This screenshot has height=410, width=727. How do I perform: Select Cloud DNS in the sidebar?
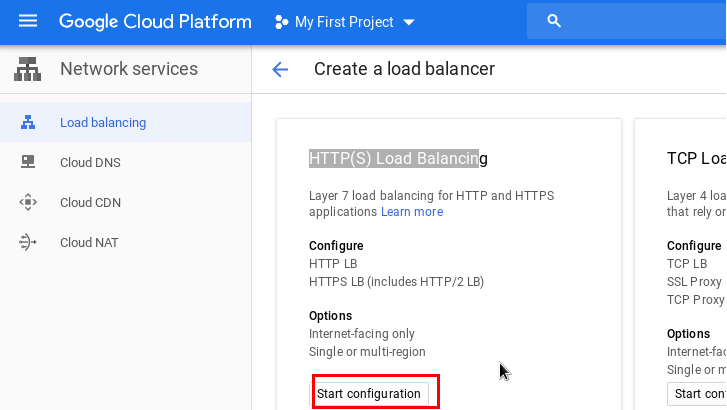click(90, 162)
